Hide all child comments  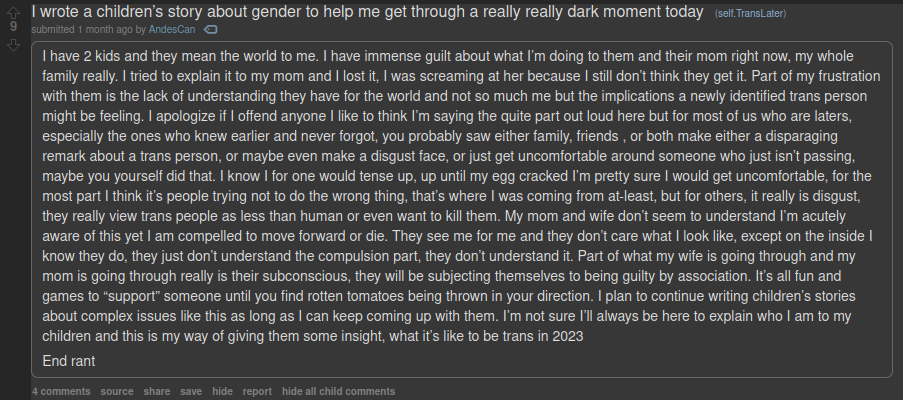[x=338, y=391]
